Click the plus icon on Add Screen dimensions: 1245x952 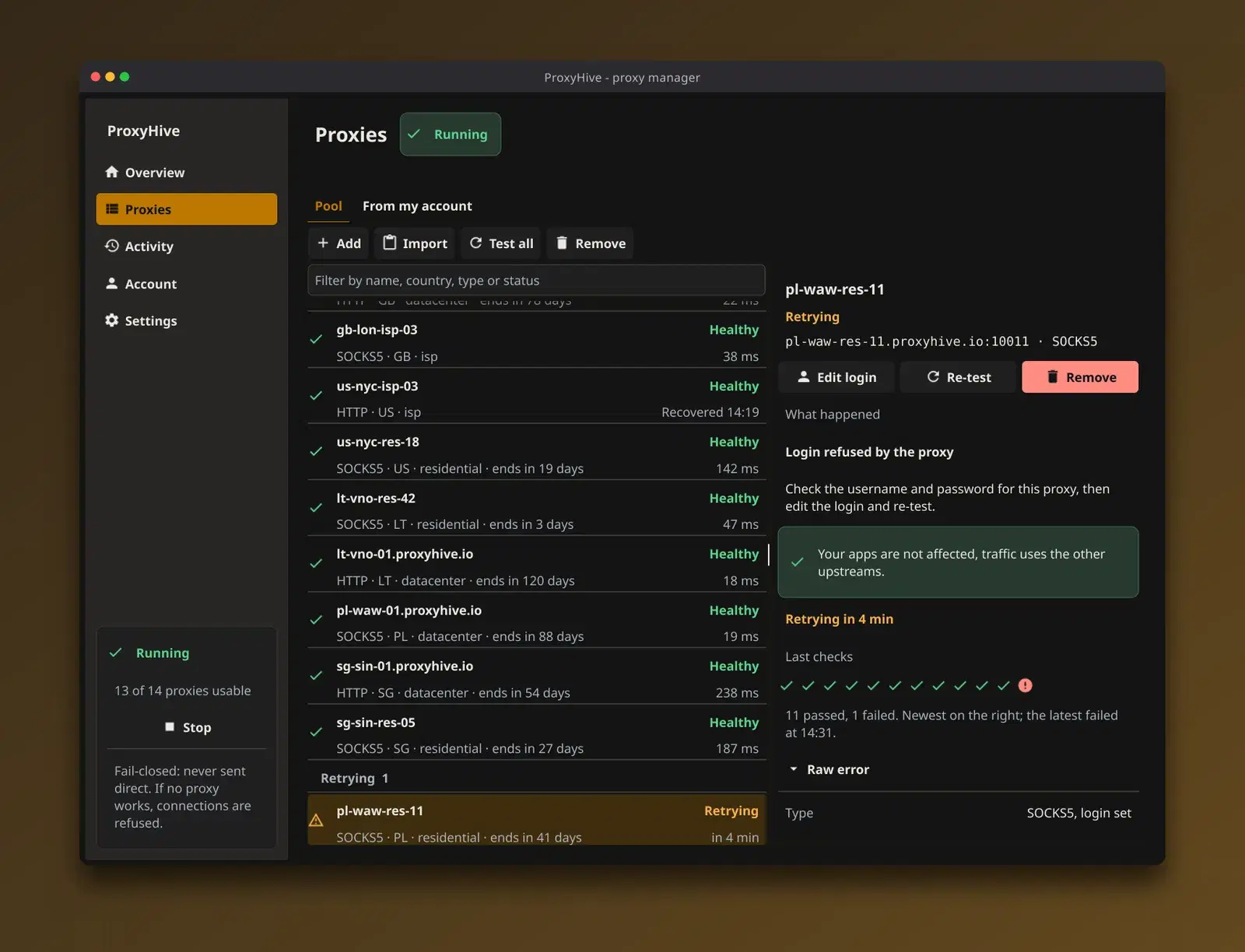323,243
